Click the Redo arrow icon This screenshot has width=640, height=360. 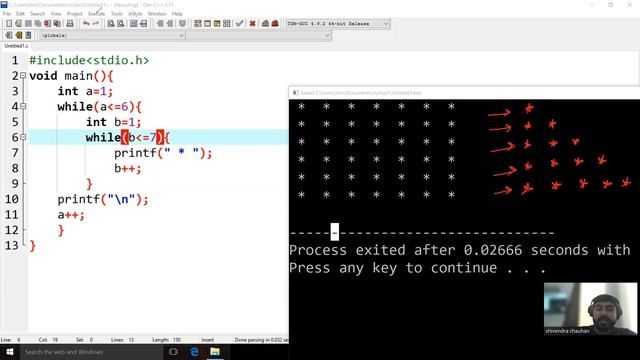(x=96, y=24)
